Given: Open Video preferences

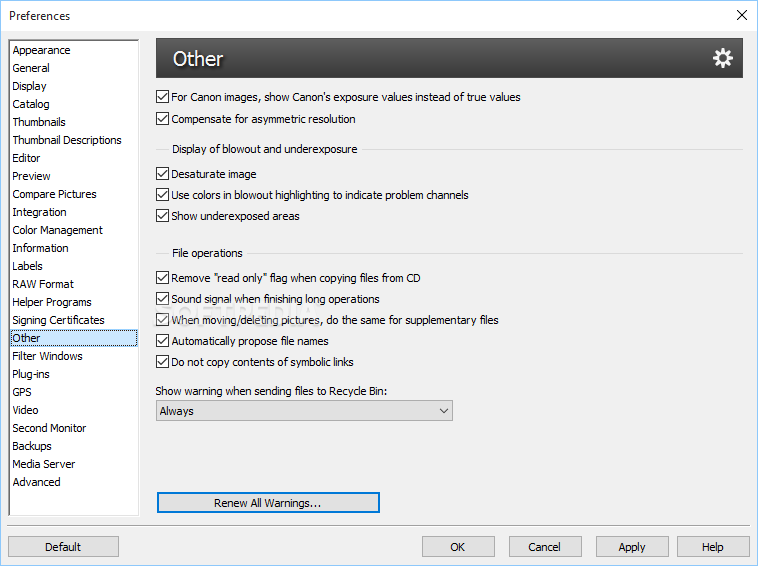Looking at the screenshot, I should (x=73, y=410).
